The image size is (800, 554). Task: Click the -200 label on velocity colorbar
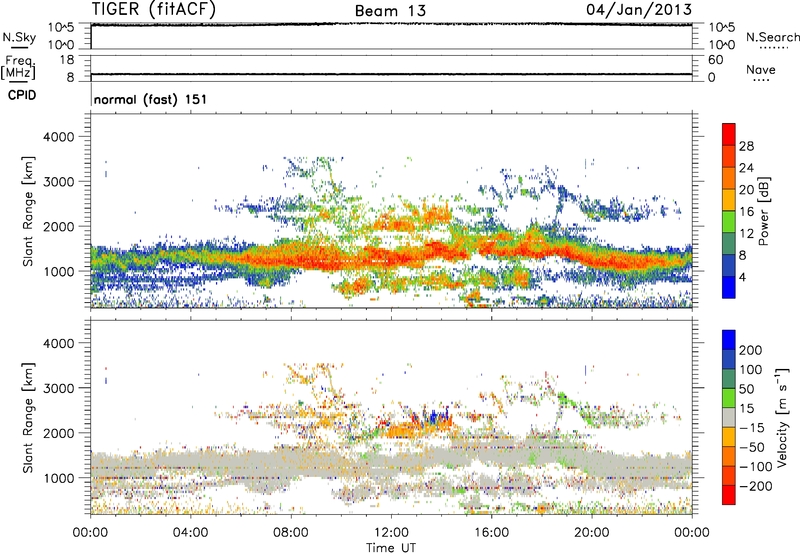coord(756,486)
